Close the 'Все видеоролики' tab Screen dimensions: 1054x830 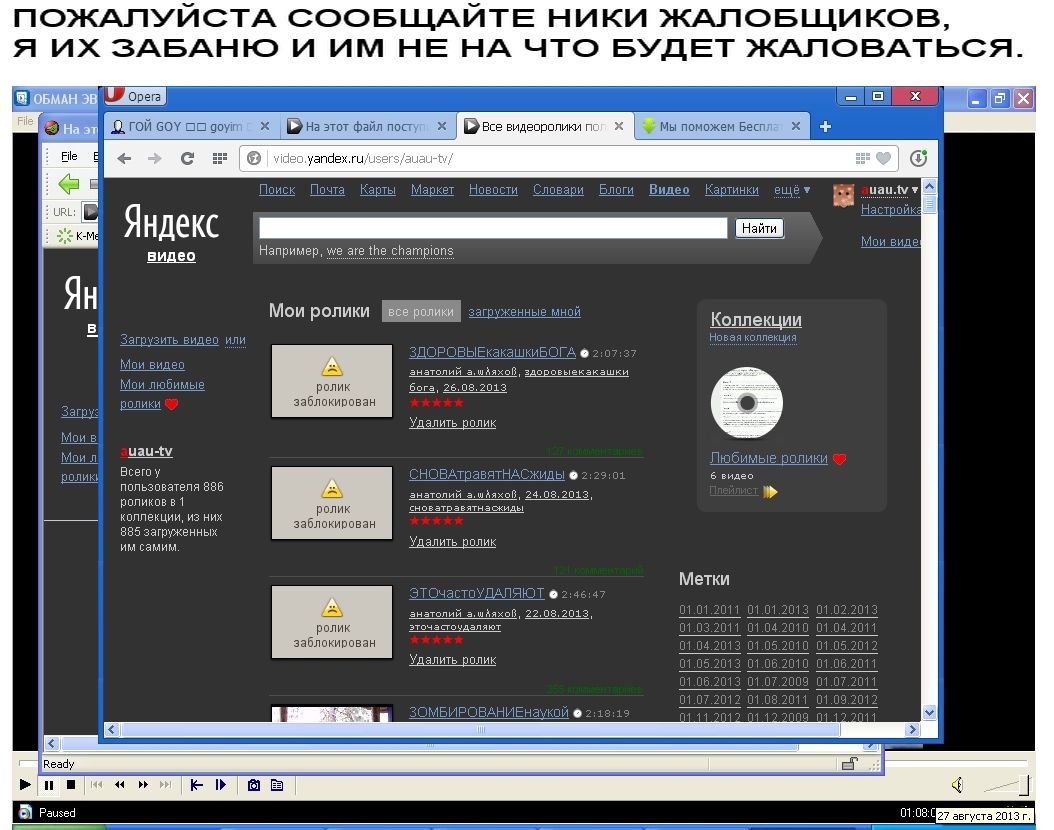618,126
